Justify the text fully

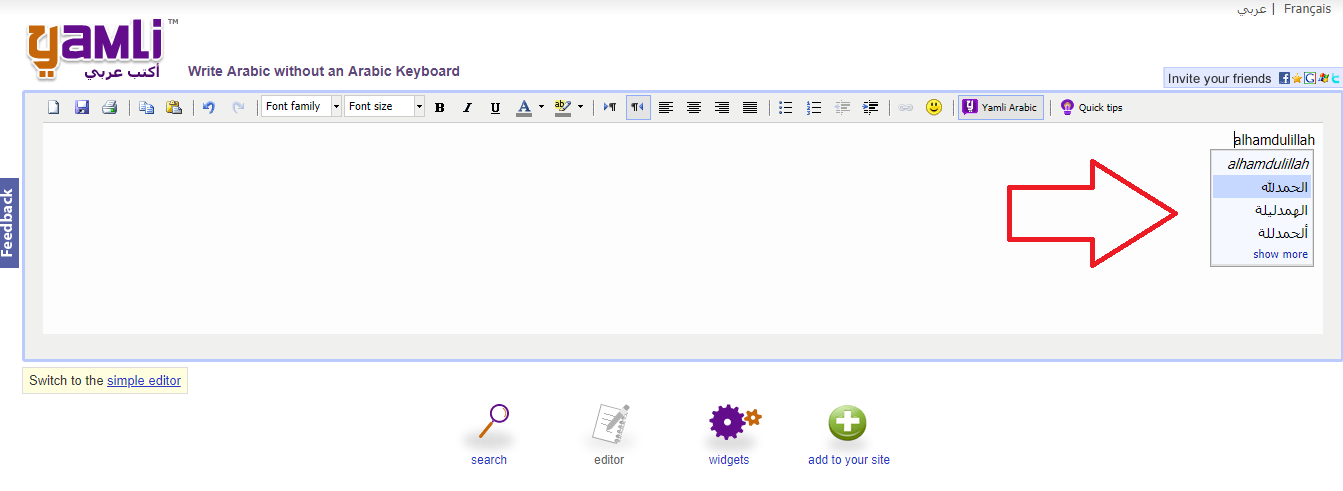(x=750, y=107)
